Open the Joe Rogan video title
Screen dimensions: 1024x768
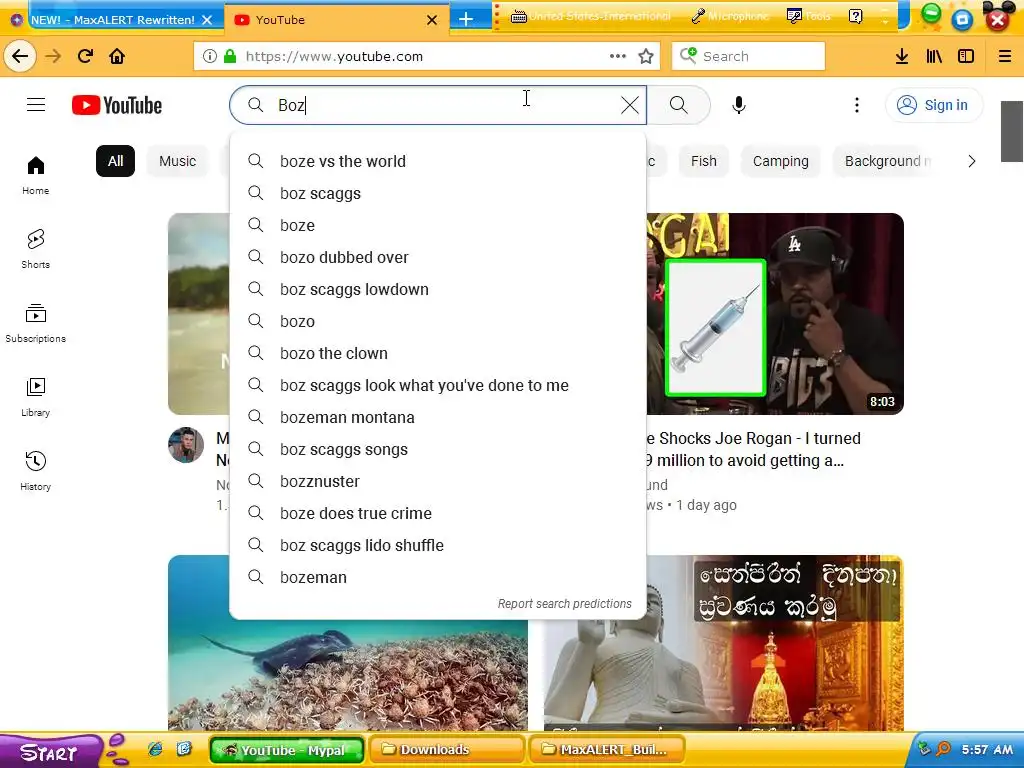[754, 449]
